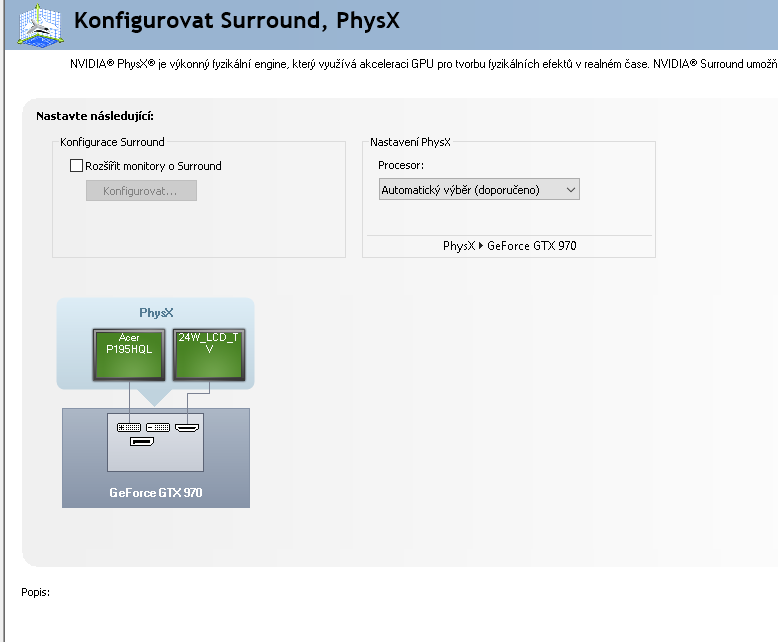Enable the Rozšířit monitory o Surround checkbox
778x642 pixels.
click(76, 166)
